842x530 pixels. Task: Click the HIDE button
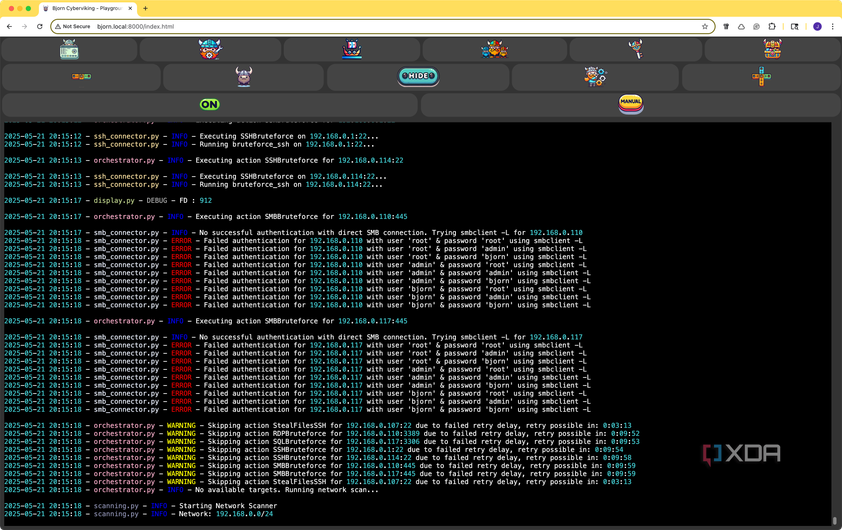pyautogui.click(x=418, y=76)
